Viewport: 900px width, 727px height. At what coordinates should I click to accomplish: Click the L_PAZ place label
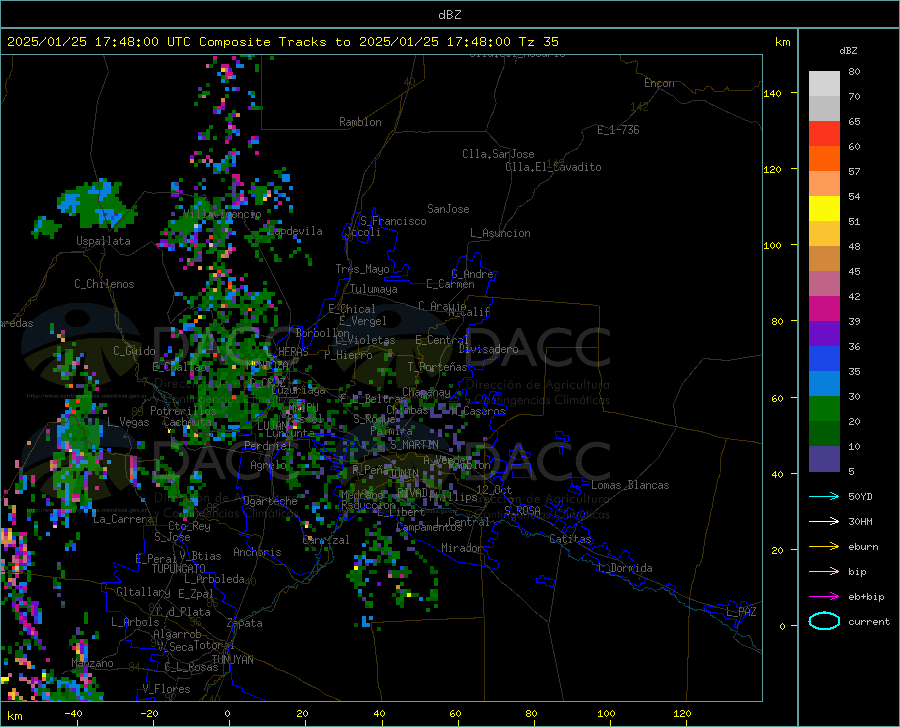click(x=741, y=612)
